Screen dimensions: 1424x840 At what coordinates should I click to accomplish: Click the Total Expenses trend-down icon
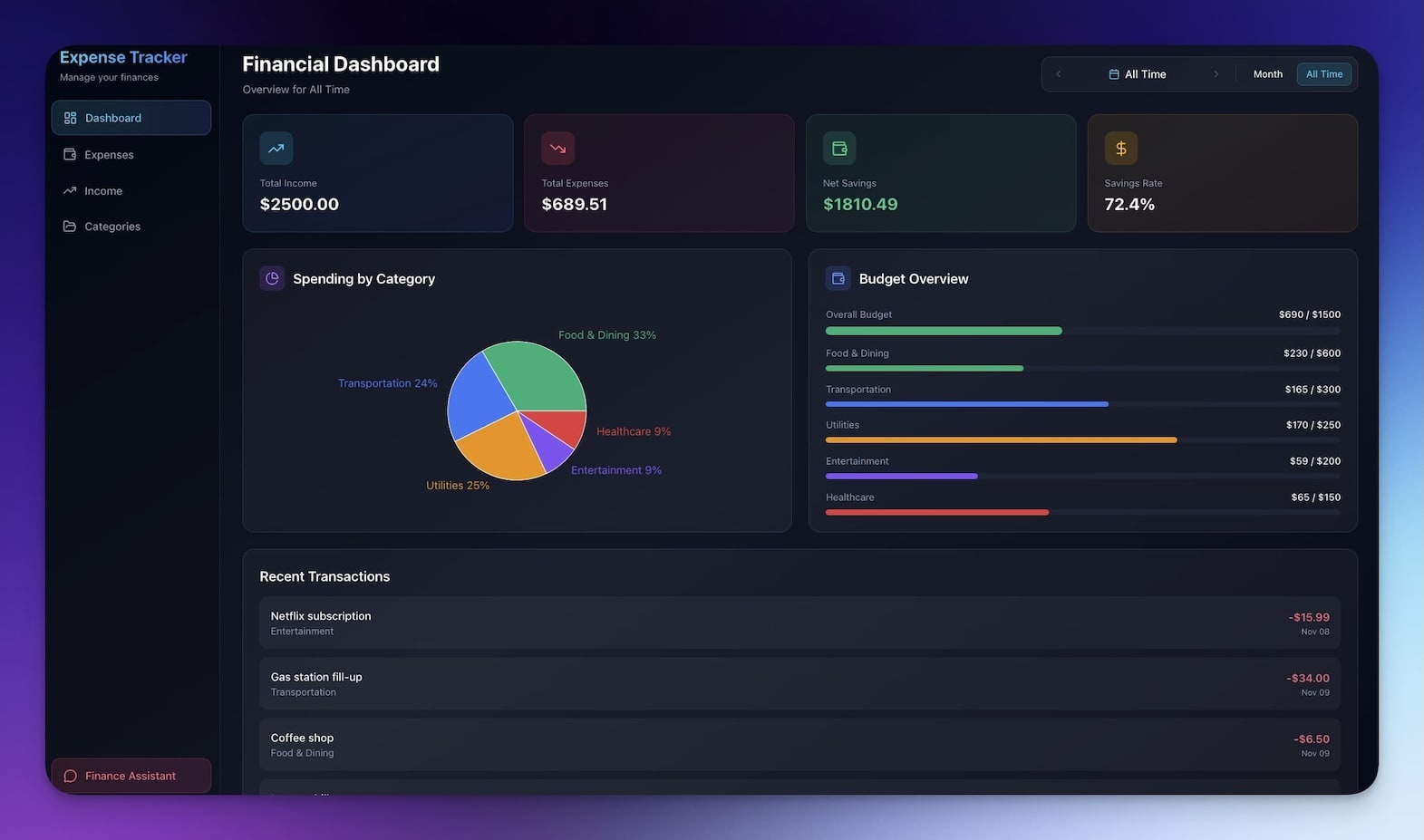pyautogui.click(x=557, y=149)
